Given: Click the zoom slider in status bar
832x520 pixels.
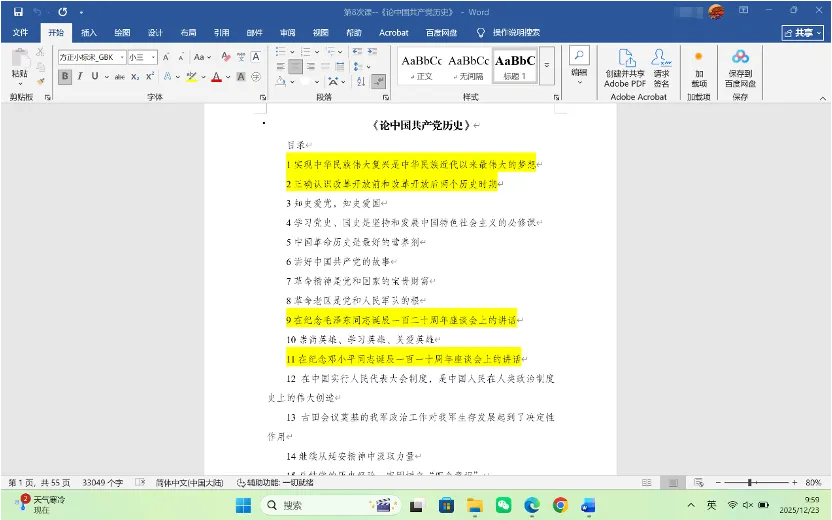Looking at the screenshot, I should 756,482.
